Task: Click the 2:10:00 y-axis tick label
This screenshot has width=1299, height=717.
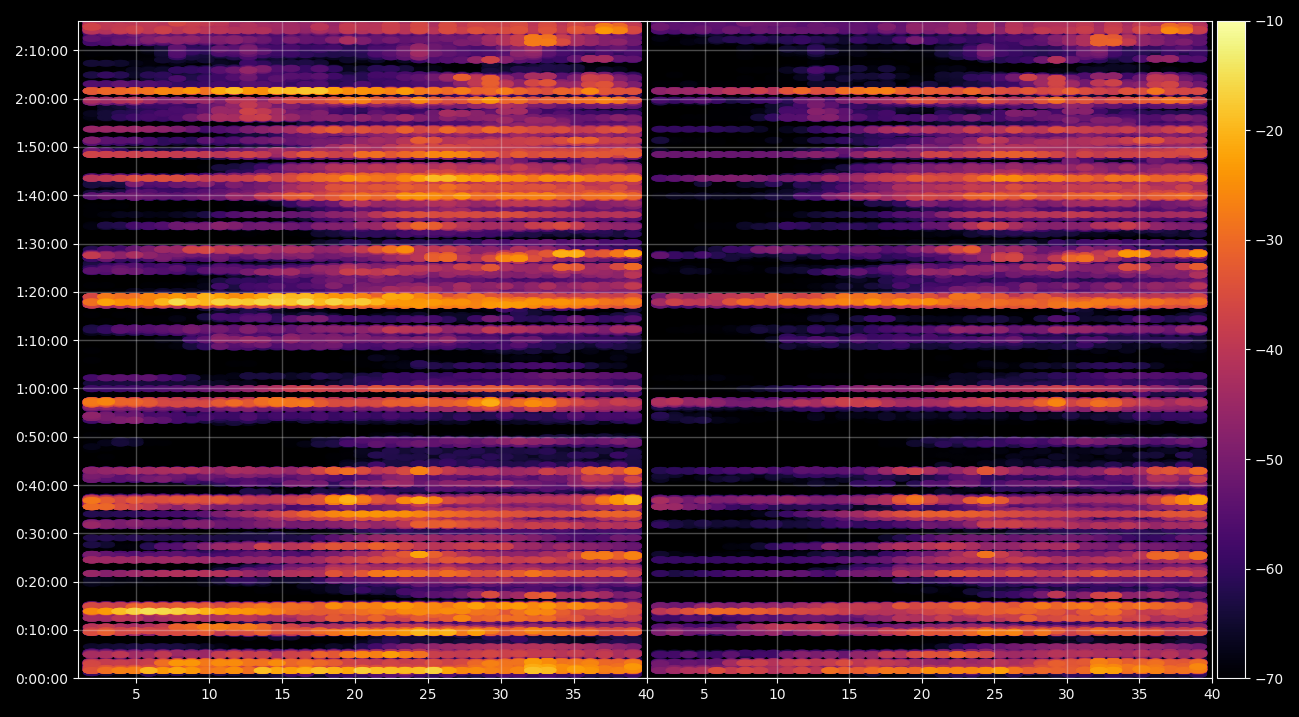Action: pyautogui.click(x=41, y=51)
